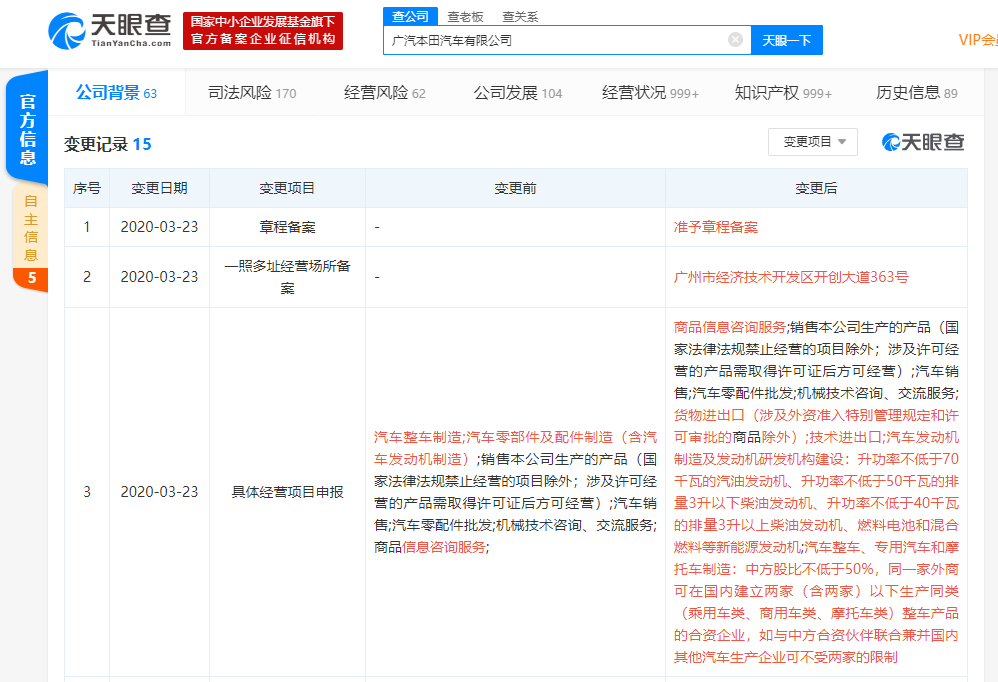This screenshot has width=998, height=682.
Task: Click the 章程备案 cell in row 1
Action: [287, 227]
